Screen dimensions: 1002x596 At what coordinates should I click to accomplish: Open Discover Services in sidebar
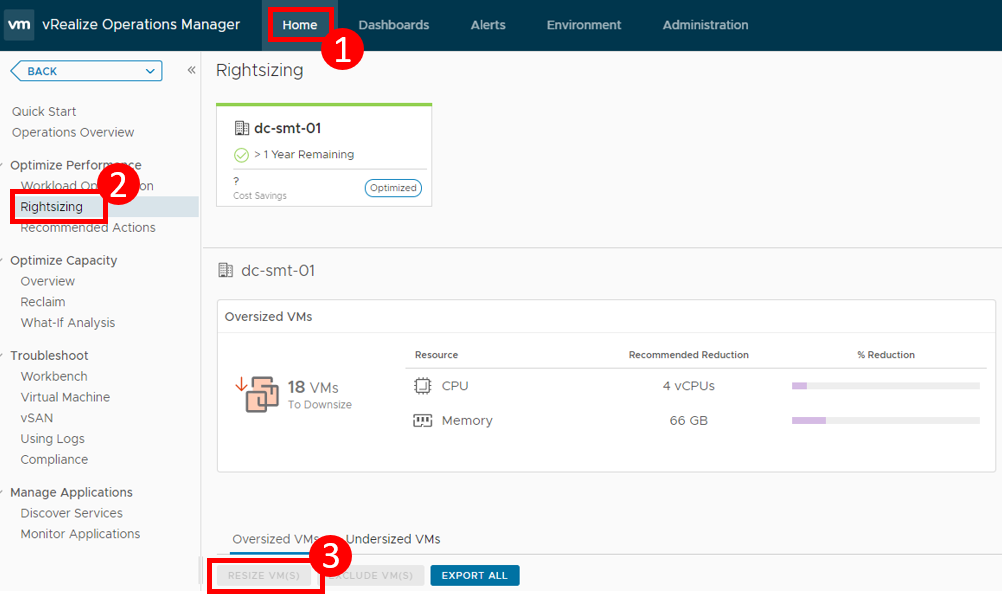[x=72, y=513]
